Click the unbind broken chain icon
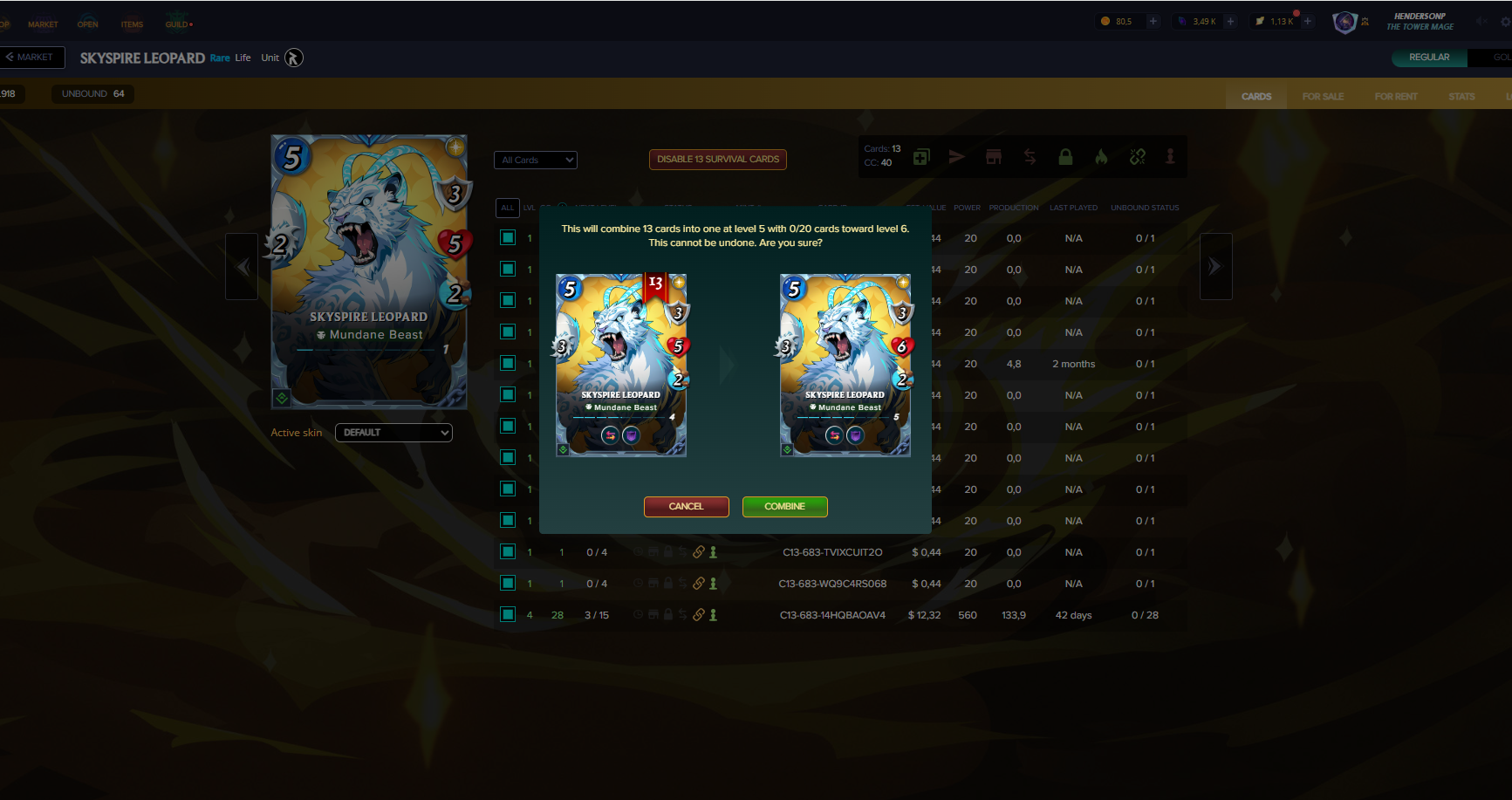This screenshot has height=800, width=1512. coord(1138,157)
